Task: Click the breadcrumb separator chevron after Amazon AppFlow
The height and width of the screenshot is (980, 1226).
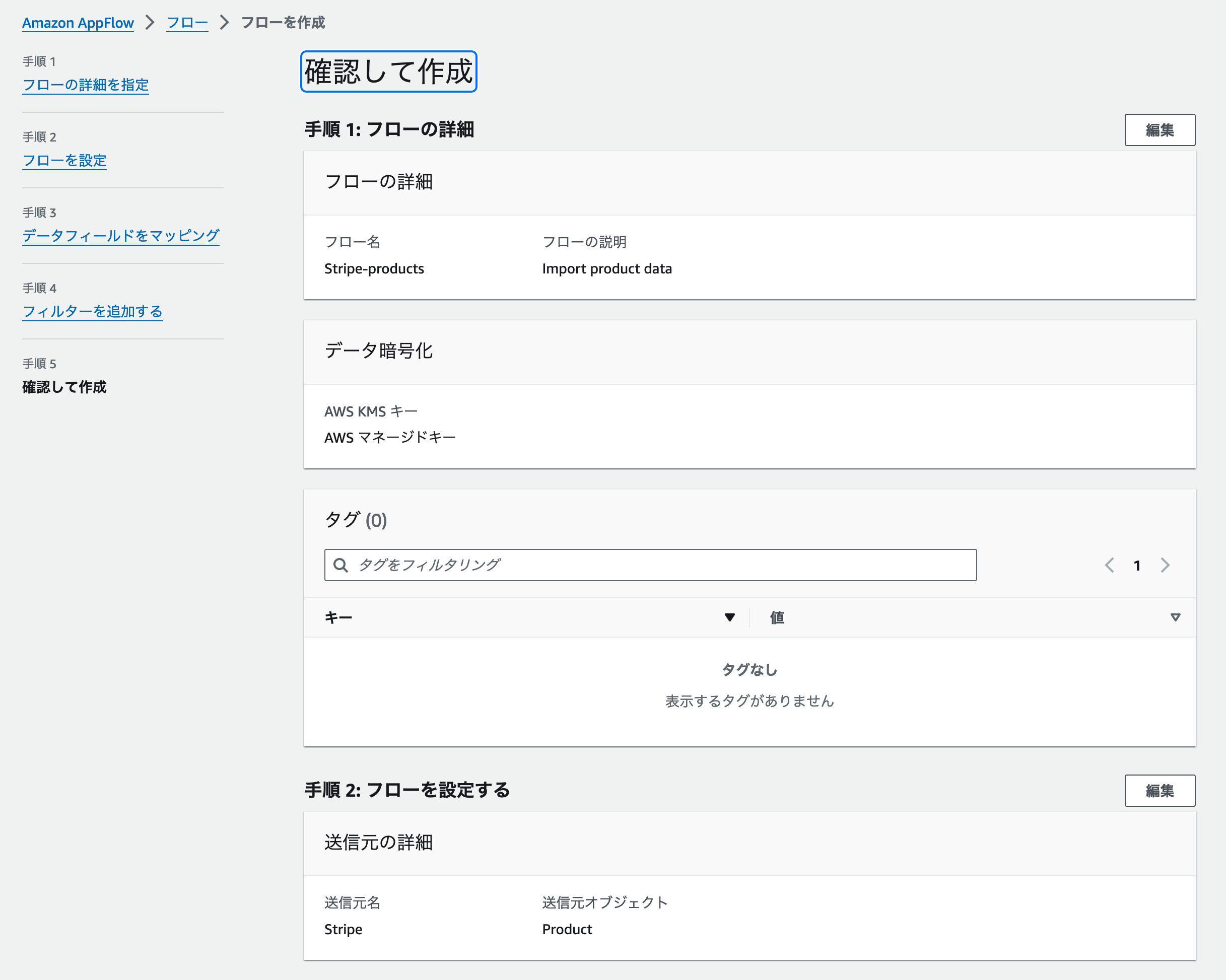Action: (150, 23)
